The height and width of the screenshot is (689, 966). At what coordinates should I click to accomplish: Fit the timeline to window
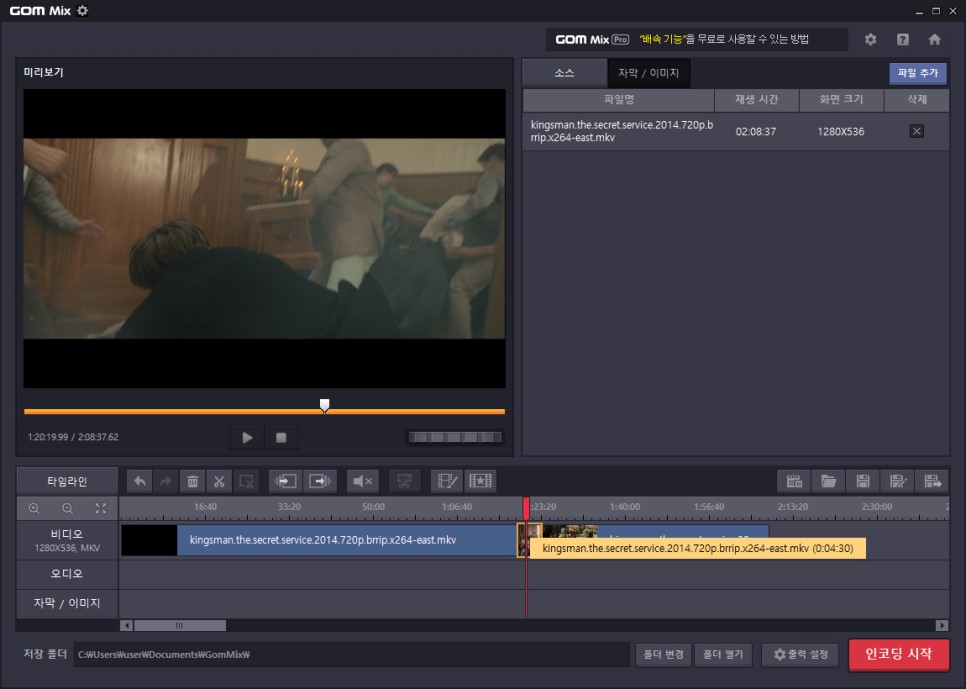101,508
